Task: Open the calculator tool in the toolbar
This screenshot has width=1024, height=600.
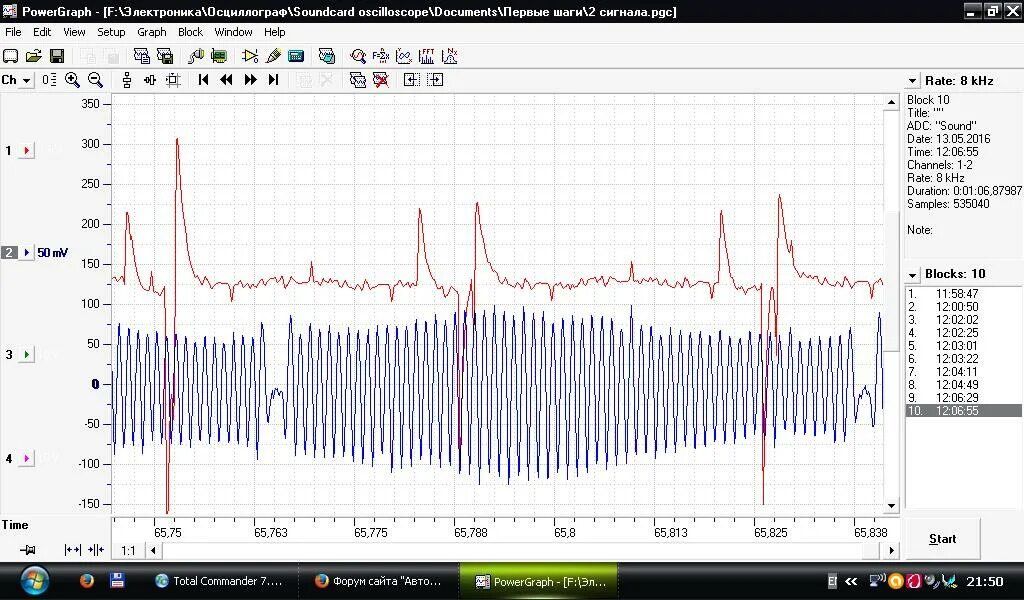Action: coord(296,56)
